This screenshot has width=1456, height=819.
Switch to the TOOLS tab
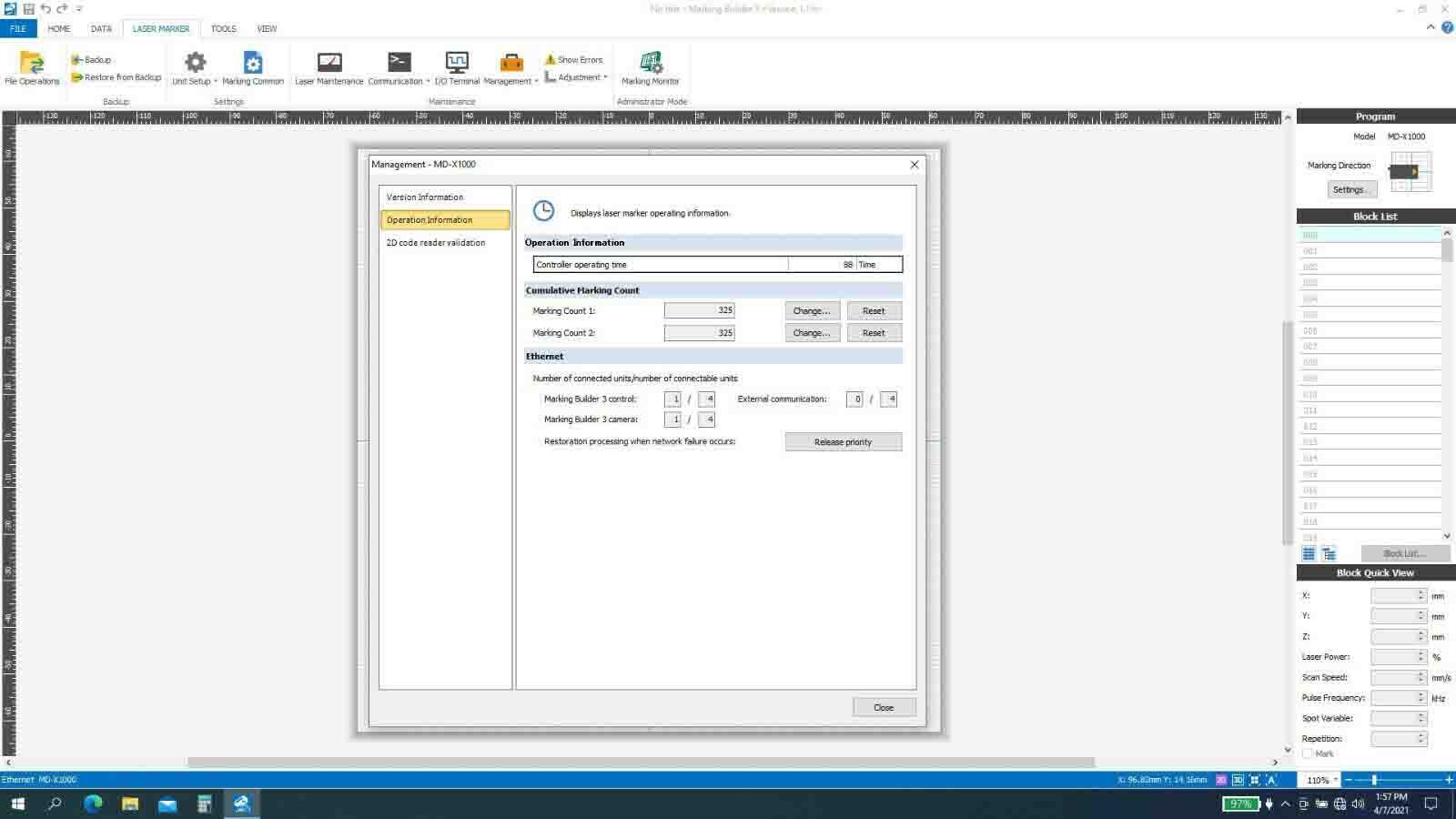(223, 28)
